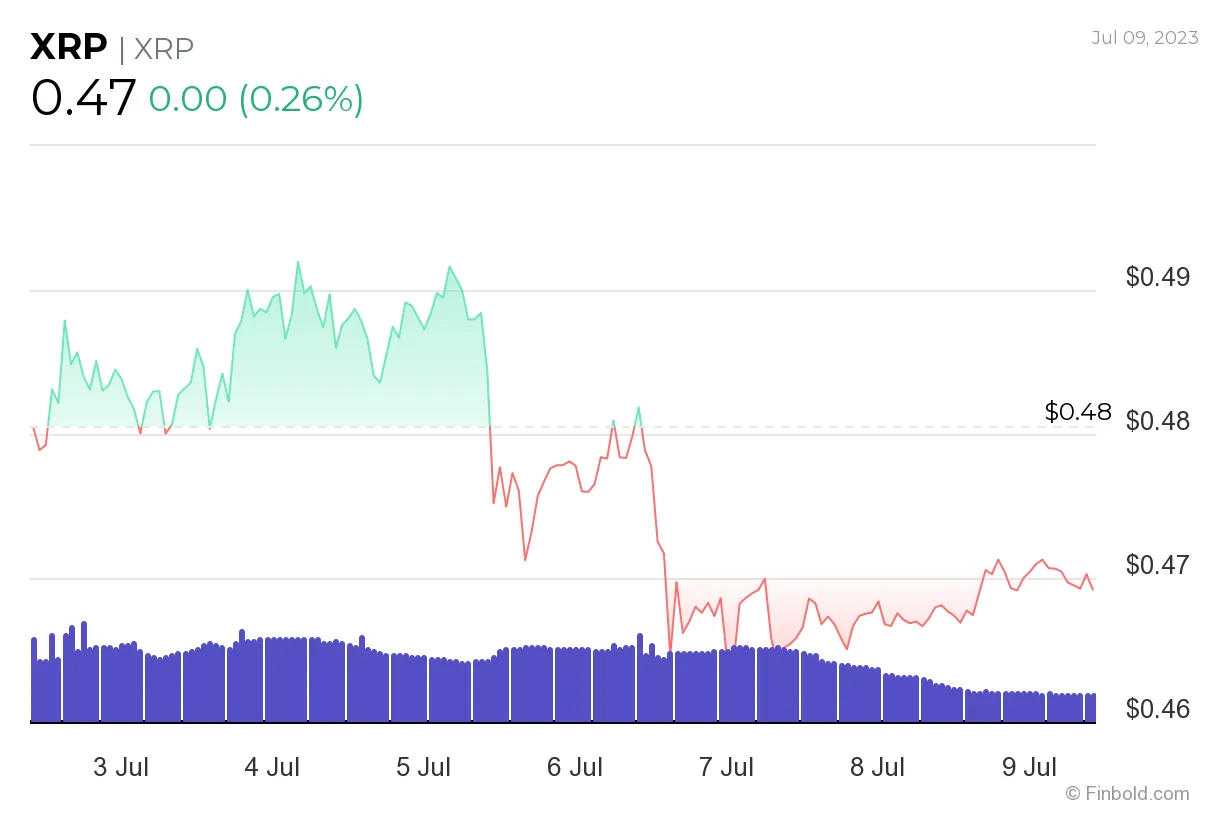The height and width of the screenshot is (820, 1220).
Task: Select the 6 Jul date label
Action: [x=575, y=768]
